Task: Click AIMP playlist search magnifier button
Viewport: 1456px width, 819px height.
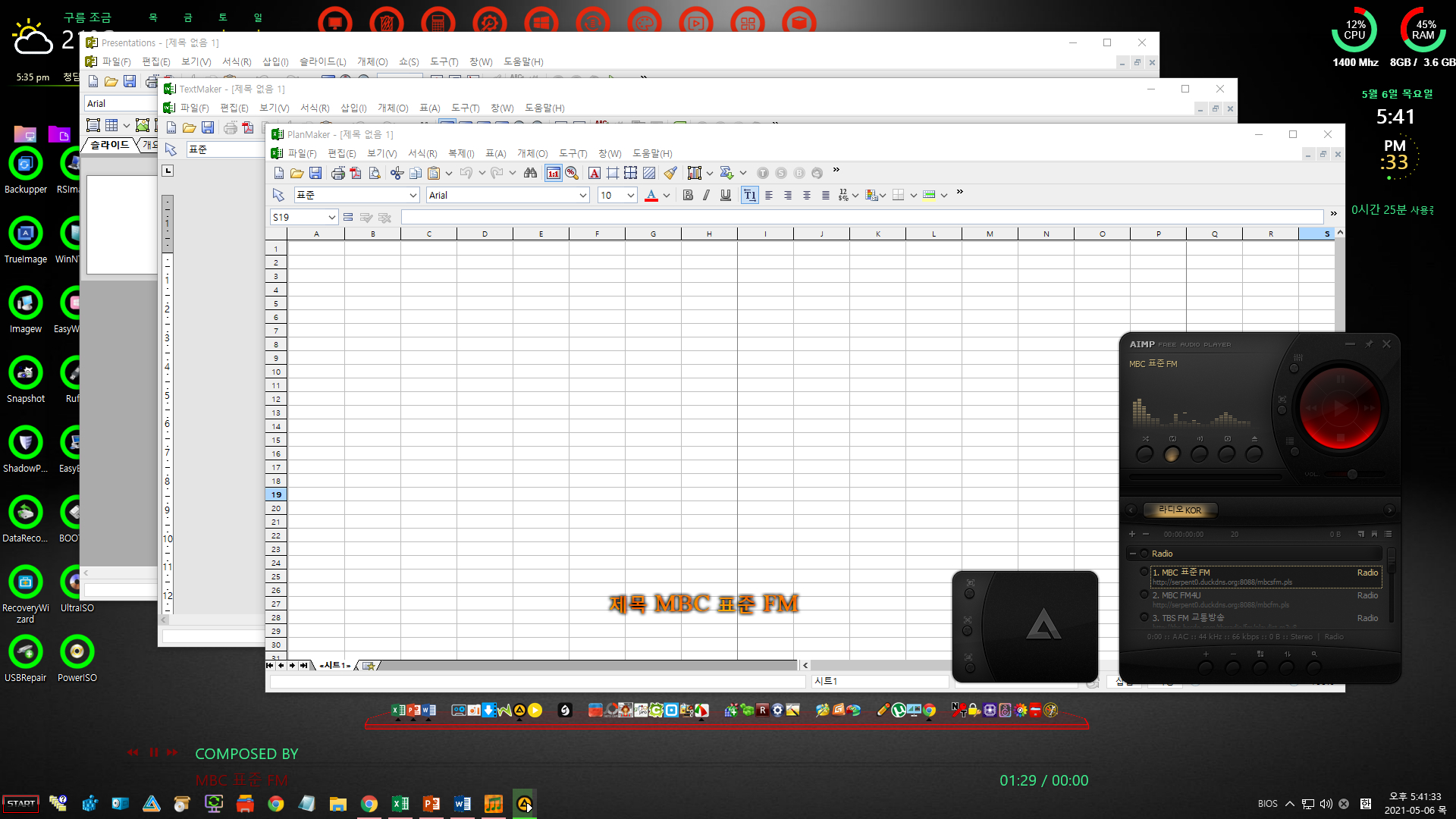Action: click(1314, 667)
